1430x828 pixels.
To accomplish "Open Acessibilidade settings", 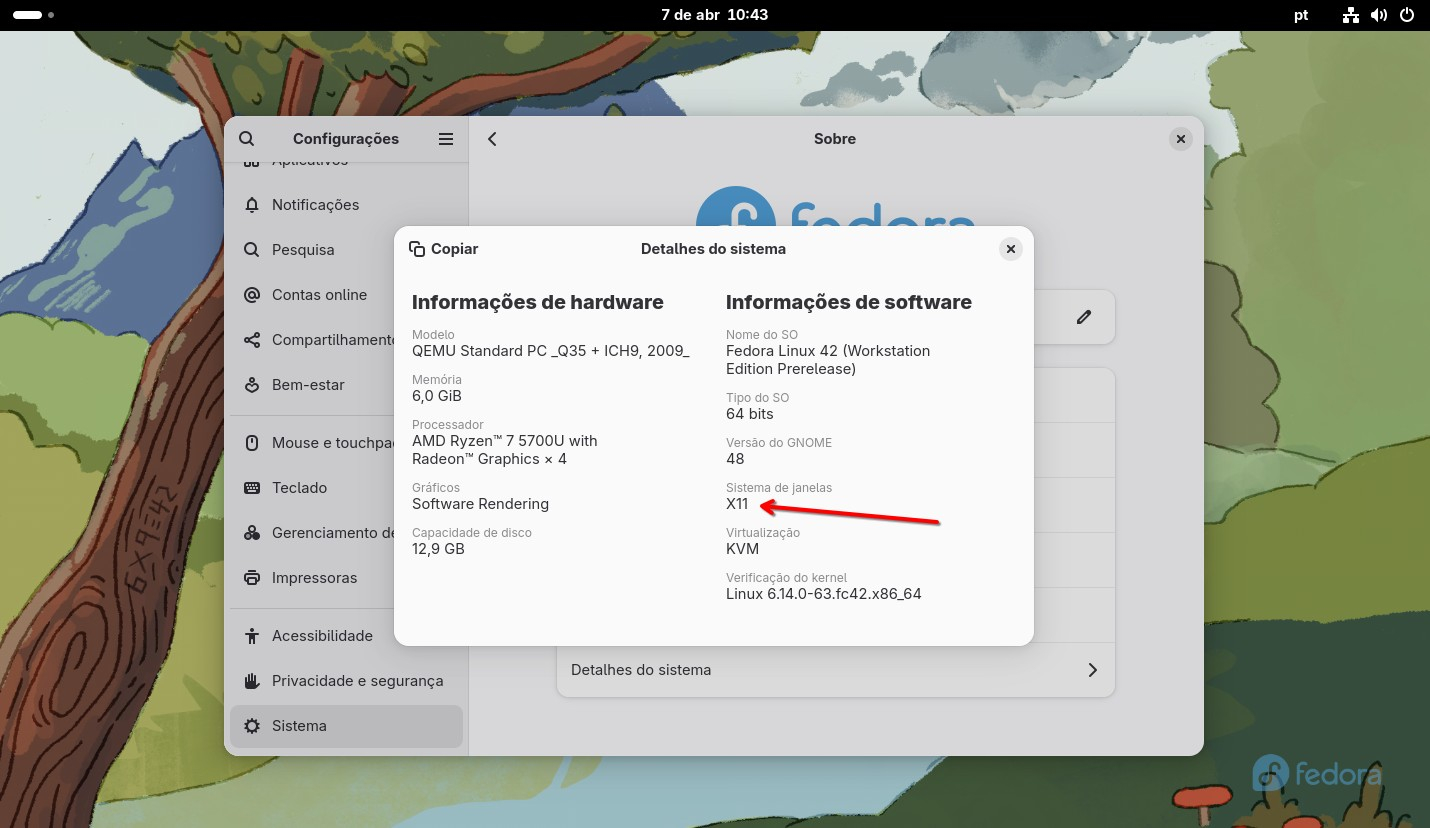I will click(x=322, y=636).
